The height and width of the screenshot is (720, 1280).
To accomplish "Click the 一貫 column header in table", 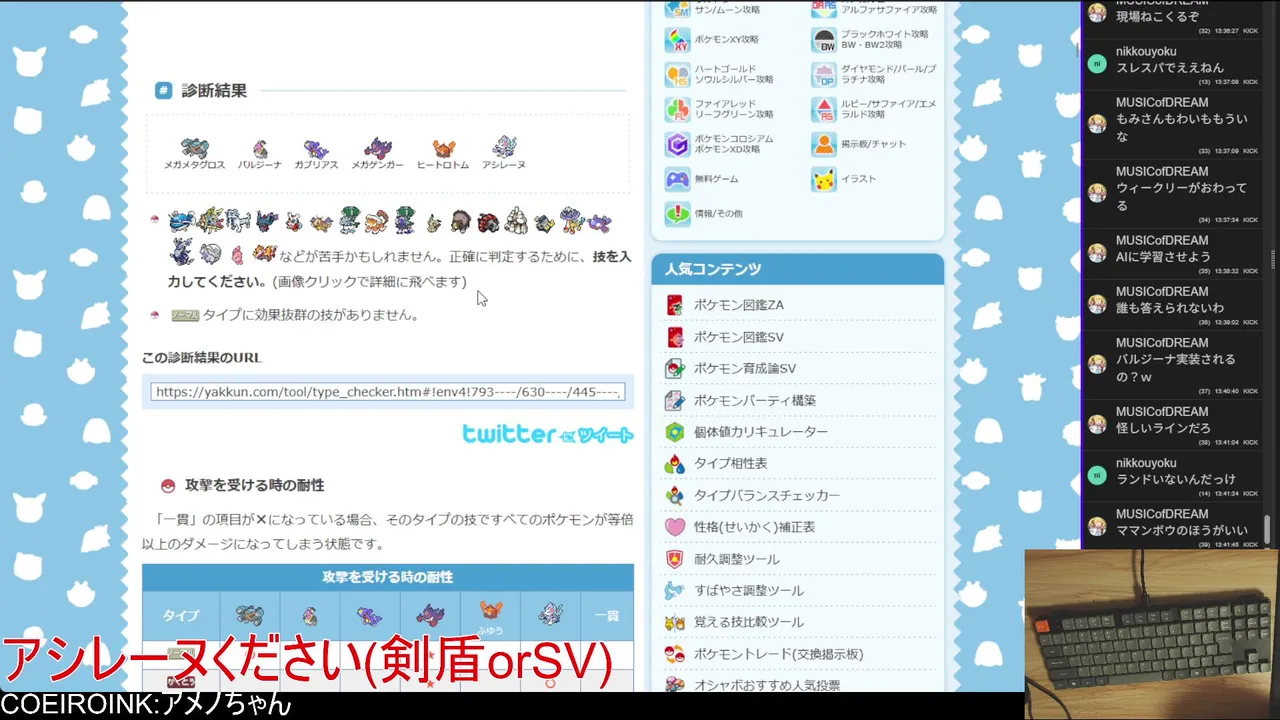I will point(607,616).
